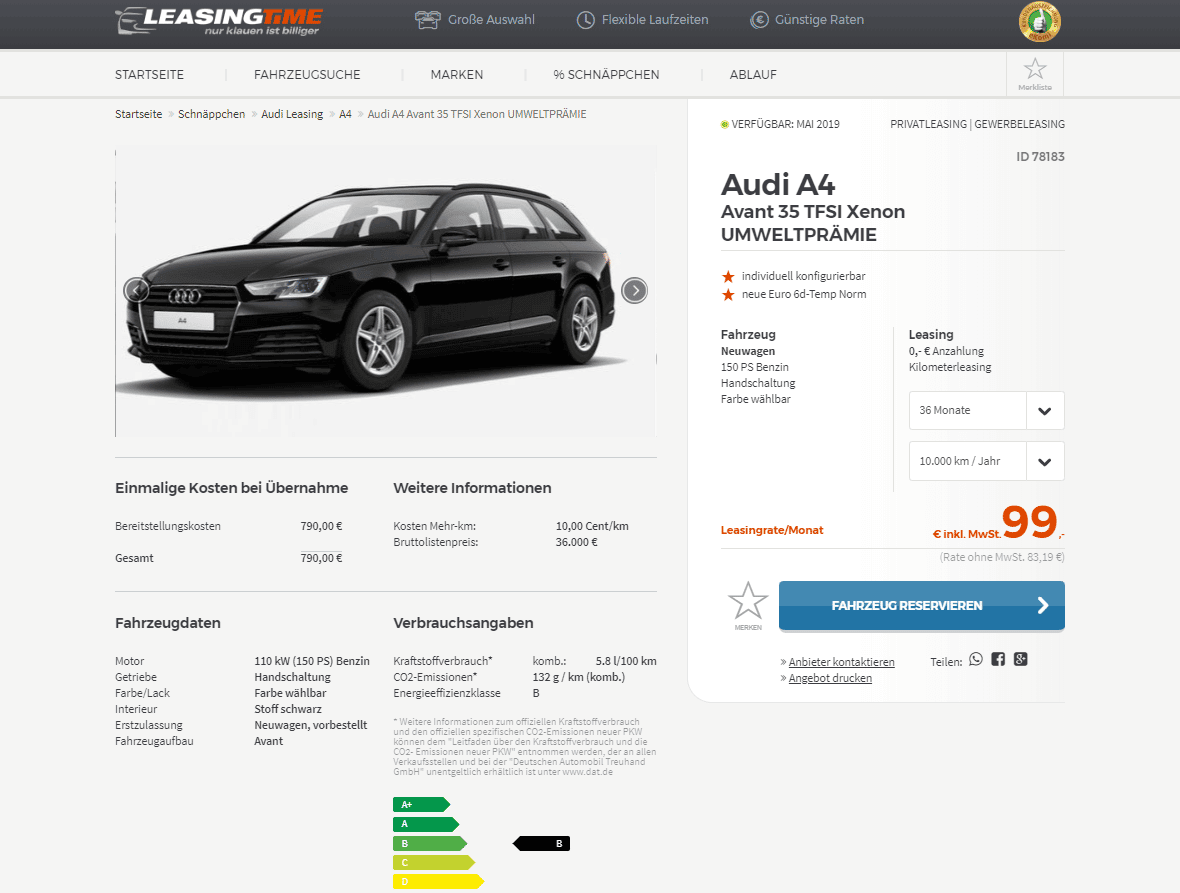Viewport: 1180px width, 893px height.
Task: Click the Neuwagen, vorbestellt value
Action: [x=310, y=724]
